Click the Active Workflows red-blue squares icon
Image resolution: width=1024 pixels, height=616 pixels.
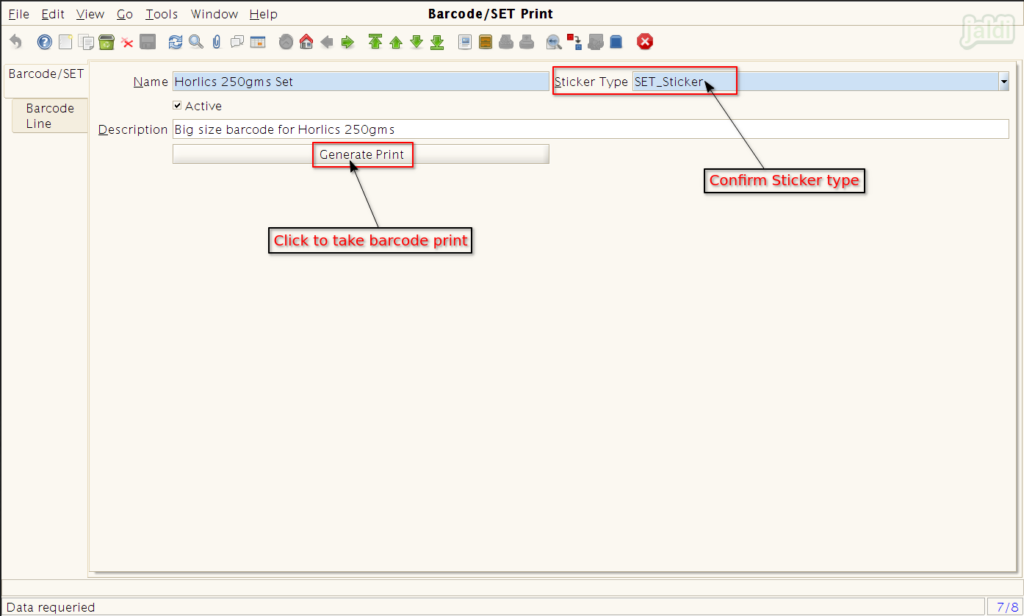574,42
